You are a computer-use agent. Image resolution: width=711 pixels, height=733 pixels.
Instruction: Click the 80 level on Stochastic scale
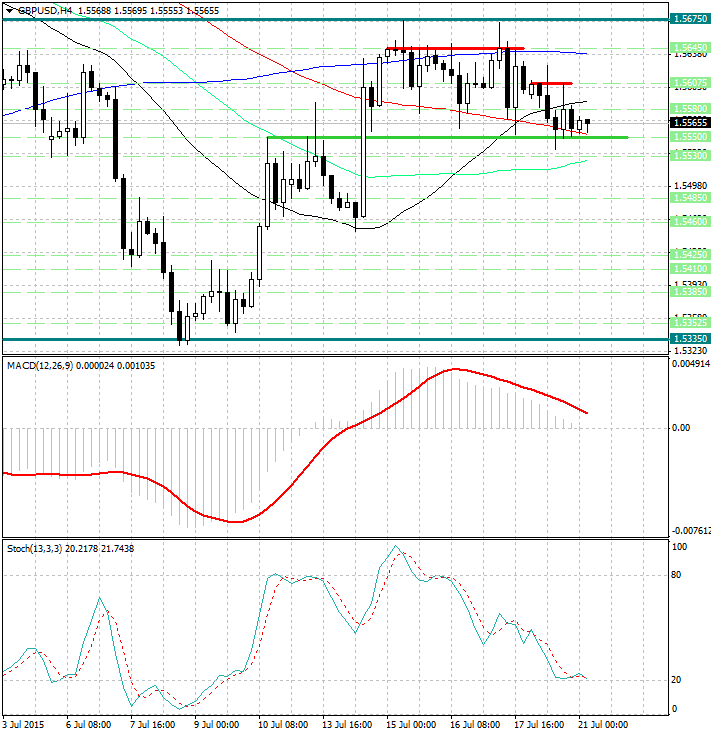click(676, 575)
